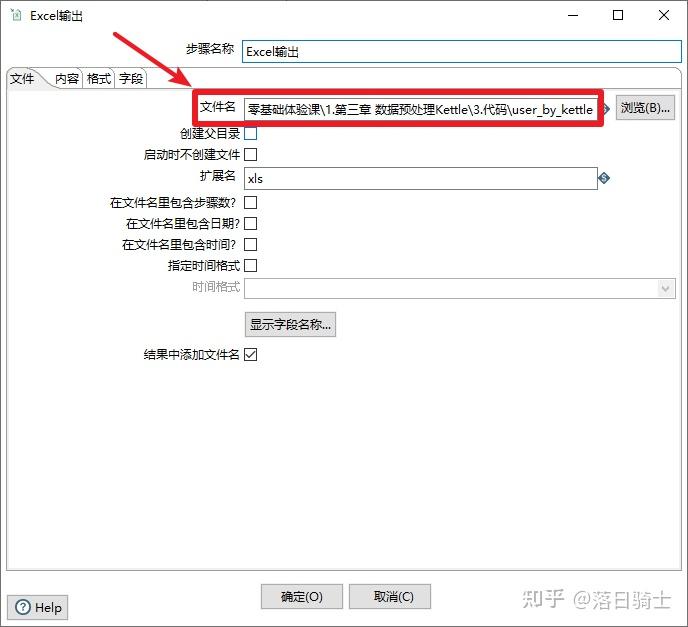Open the Help button
Image resolution: width=688 pixels, height=627 pixels.
click(38, 608)
